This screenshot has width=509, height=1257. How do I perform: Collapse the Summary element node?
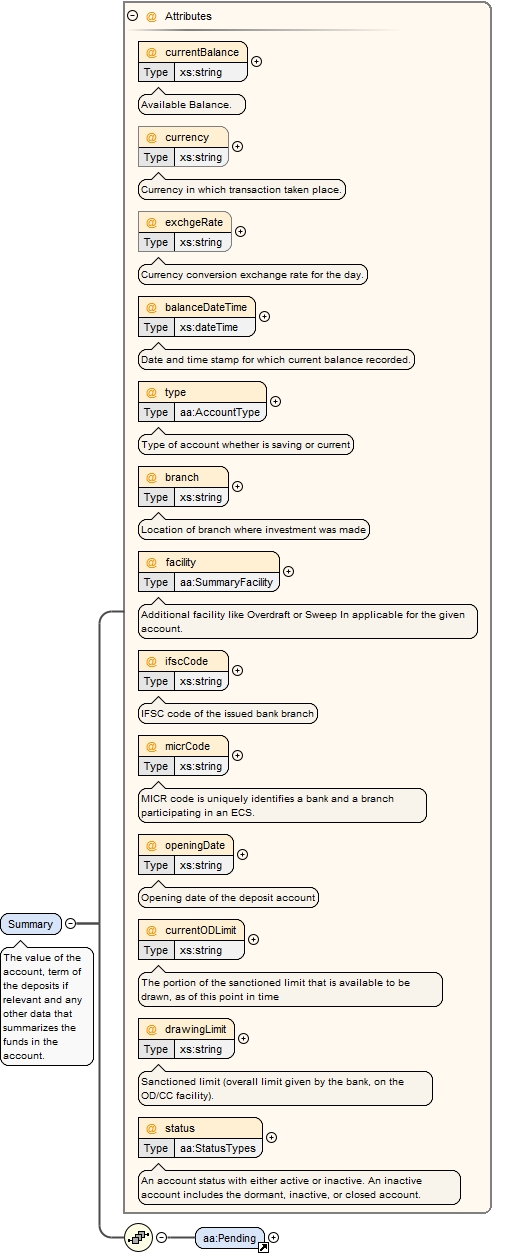click(x=70, y=924)
